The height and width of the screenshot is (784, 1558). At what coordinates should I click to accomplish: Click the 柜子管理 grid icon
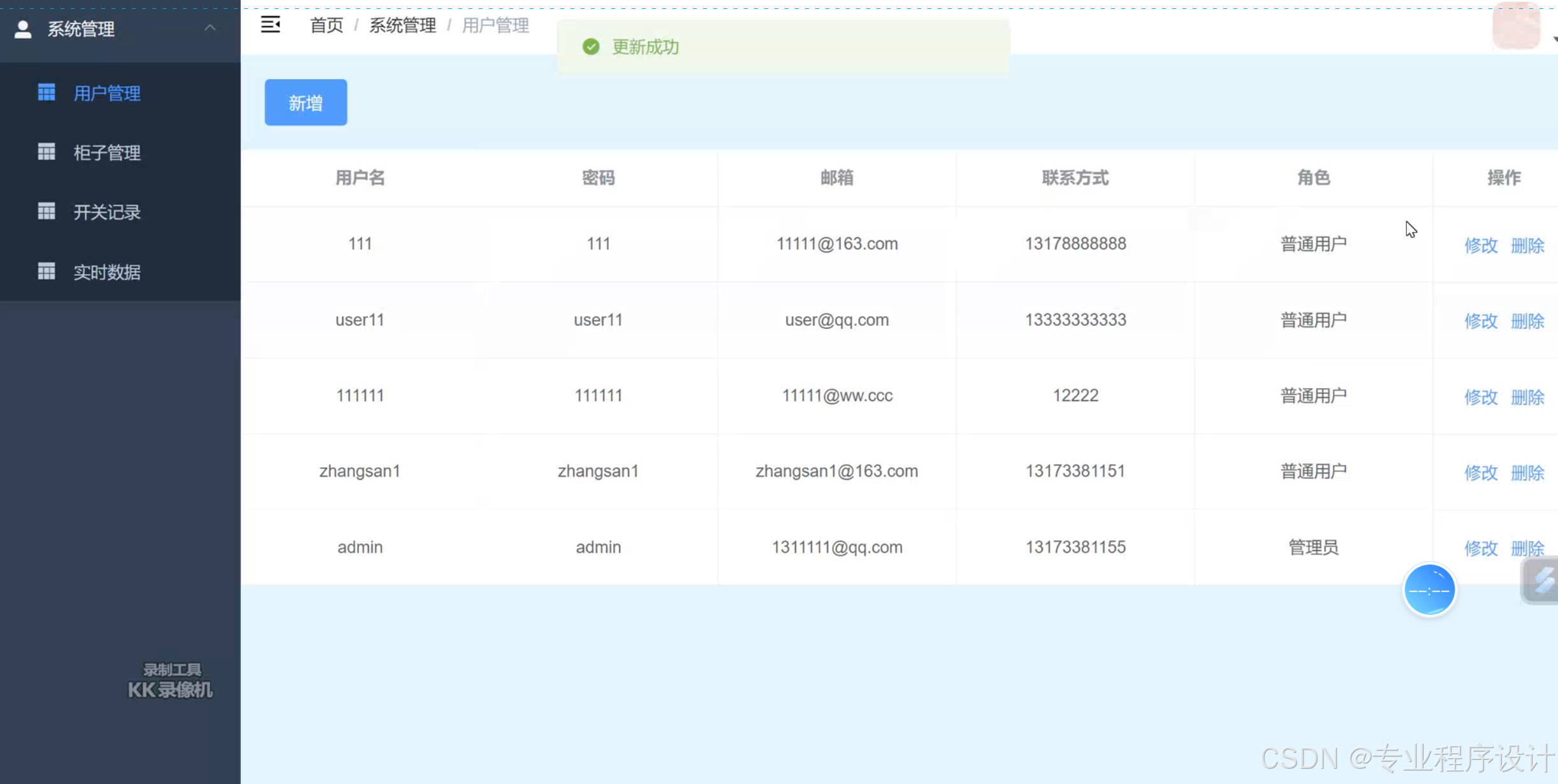(46, 152)
